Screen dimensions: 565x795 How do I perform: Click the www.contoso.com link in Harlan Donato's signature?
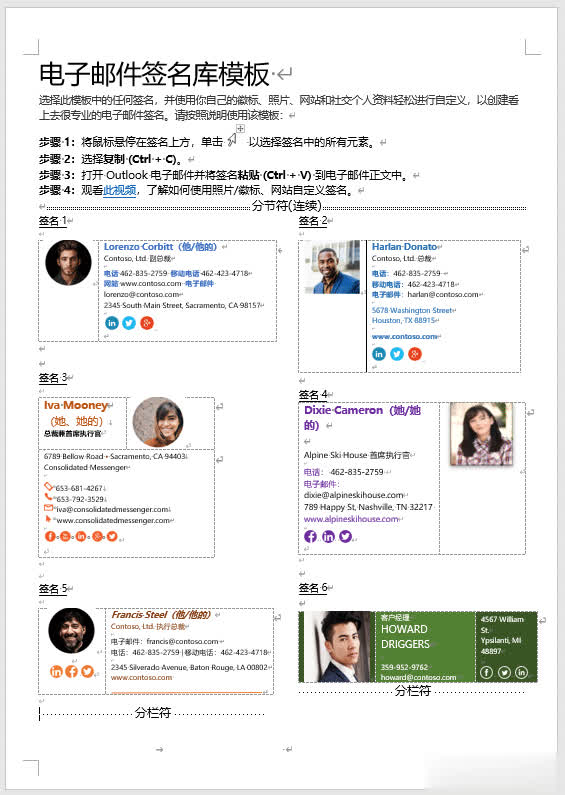404,336
